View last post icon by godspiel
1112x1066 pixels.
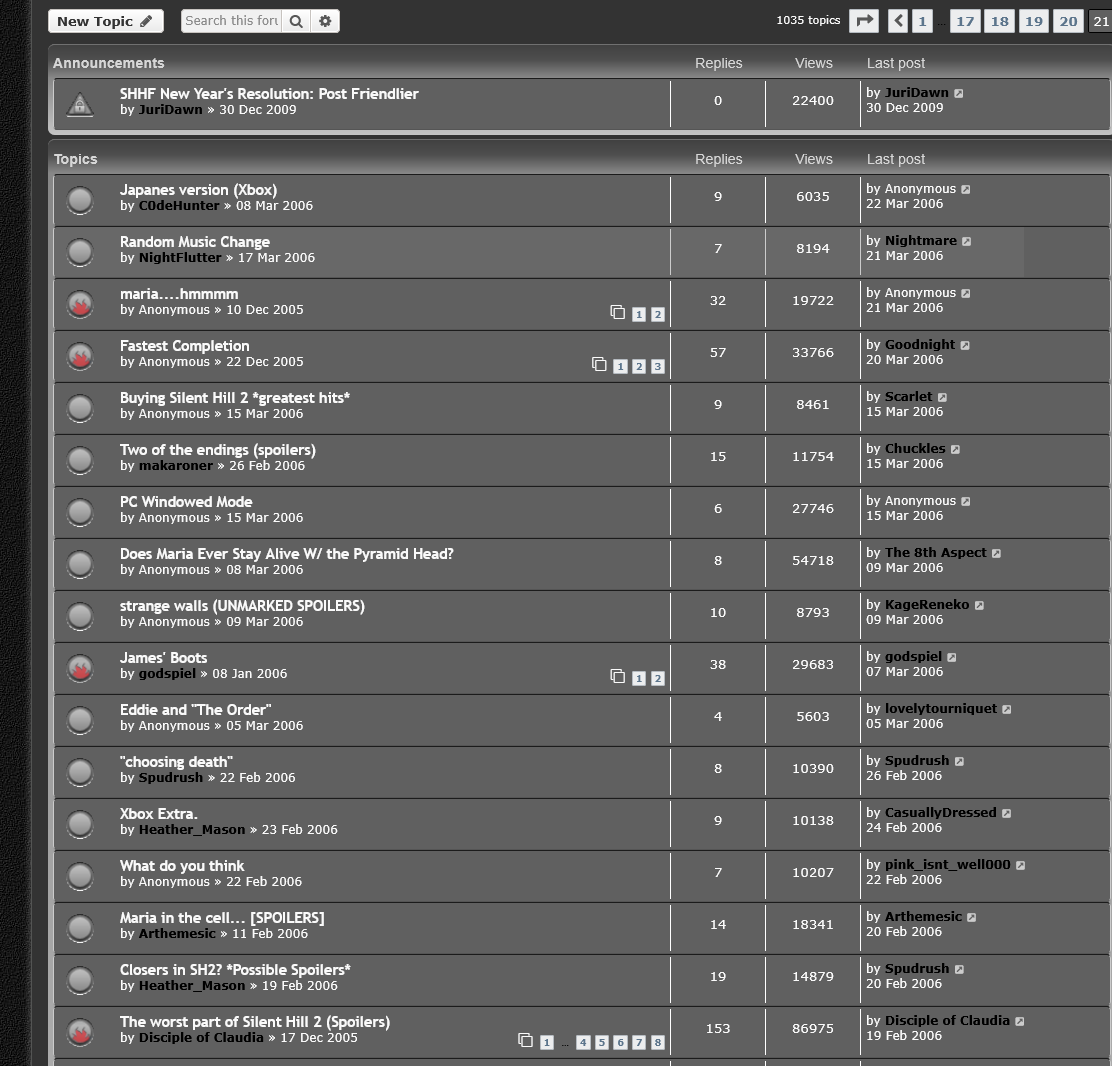click(952, 657)
